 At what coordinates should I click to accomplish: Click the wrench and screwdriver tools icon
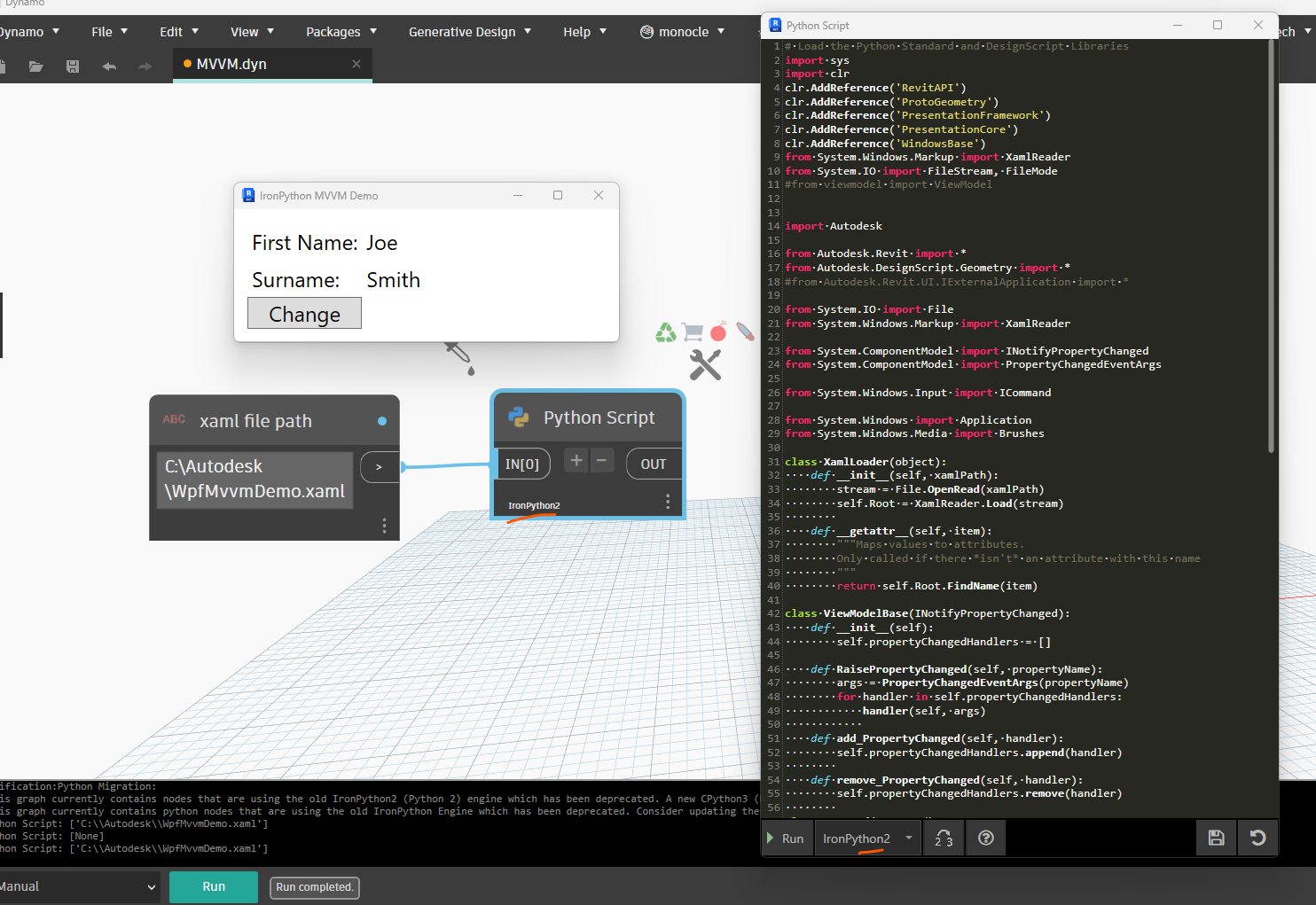click(x=706, y=364)
